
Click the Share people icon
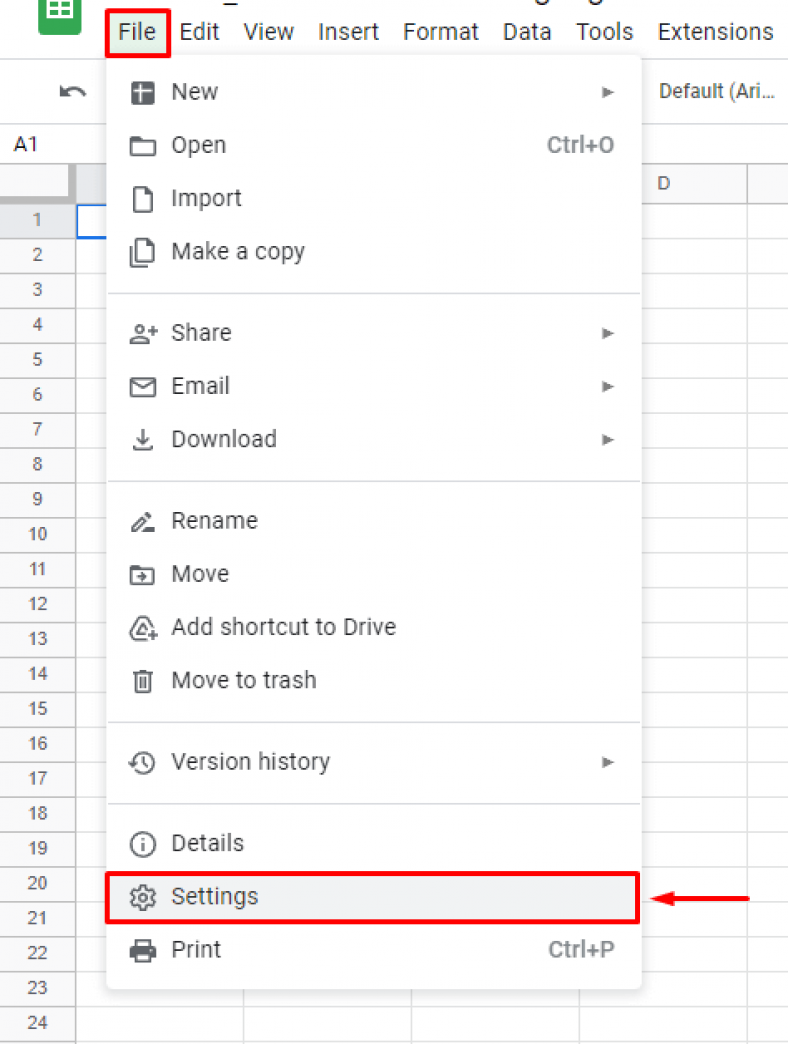[142, 333]
